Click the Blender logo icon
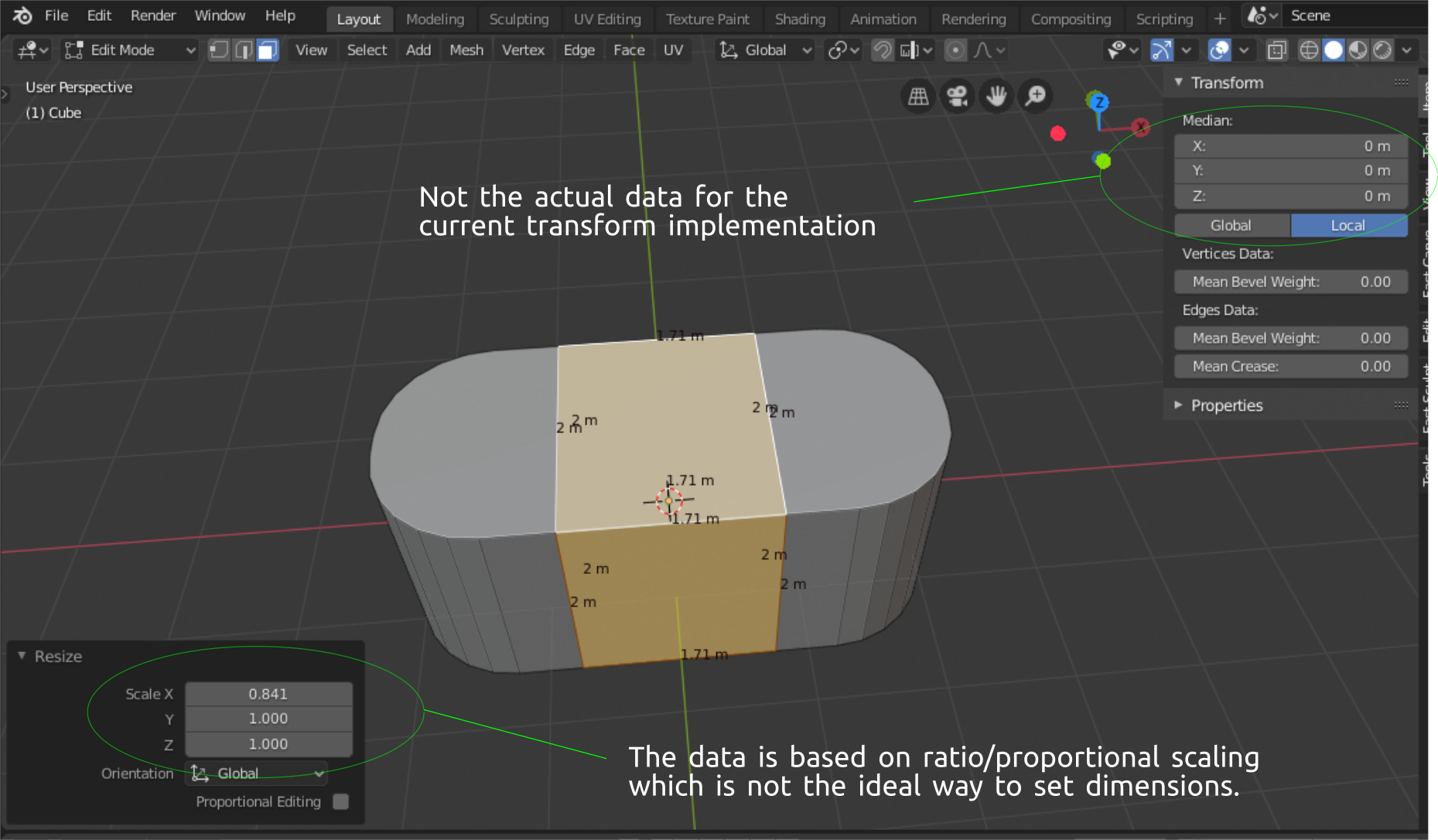 [22, 15]
